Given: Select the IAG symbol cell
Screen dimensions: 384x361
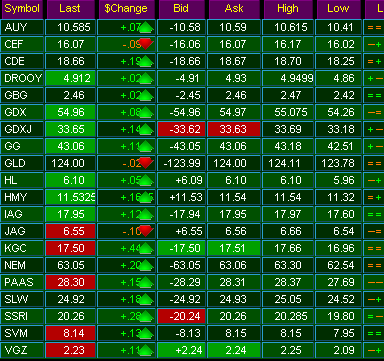Looking at the screenshot, I should click(x=22, y=214).
